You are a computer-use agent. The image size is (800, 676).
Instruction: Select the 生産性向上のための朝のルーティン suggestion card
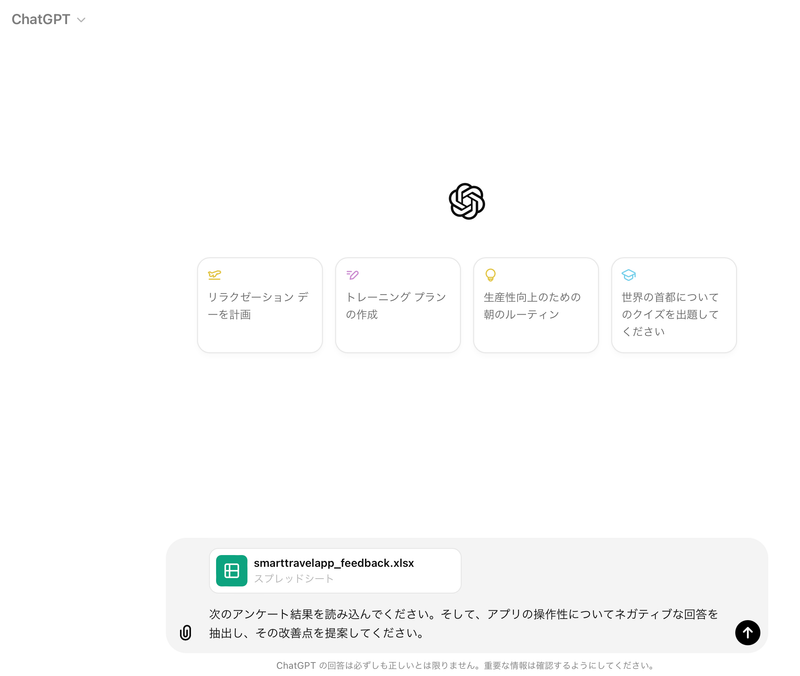point(536,305)
